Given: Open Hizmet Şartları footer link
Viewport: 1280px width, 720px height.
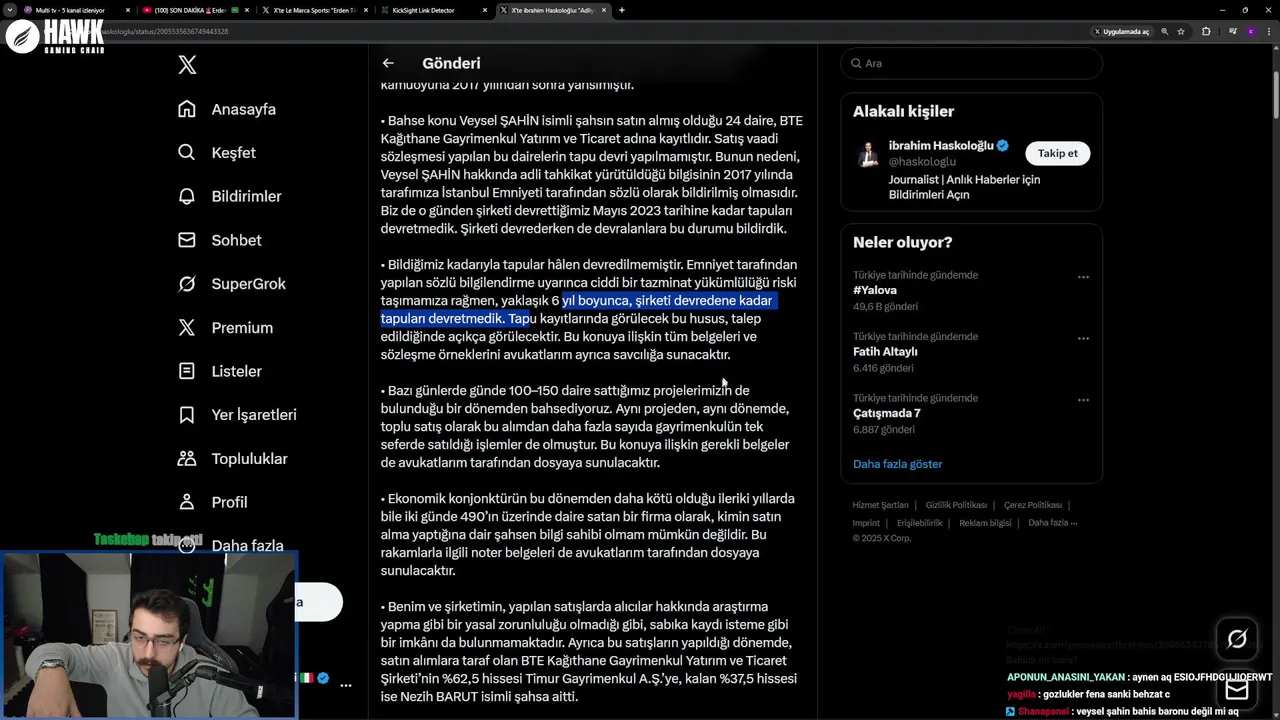Looking at the screenshot, I should click(880, 505).
